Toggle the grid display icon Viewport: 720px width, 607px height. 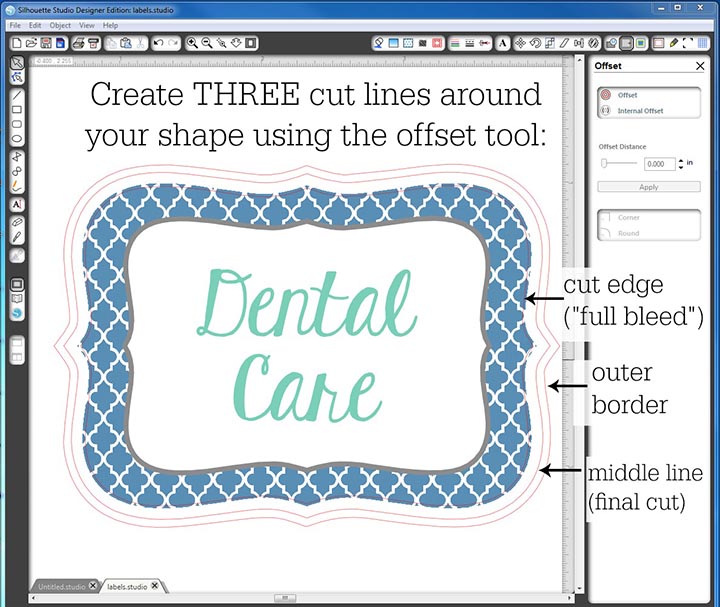point(703,43)
